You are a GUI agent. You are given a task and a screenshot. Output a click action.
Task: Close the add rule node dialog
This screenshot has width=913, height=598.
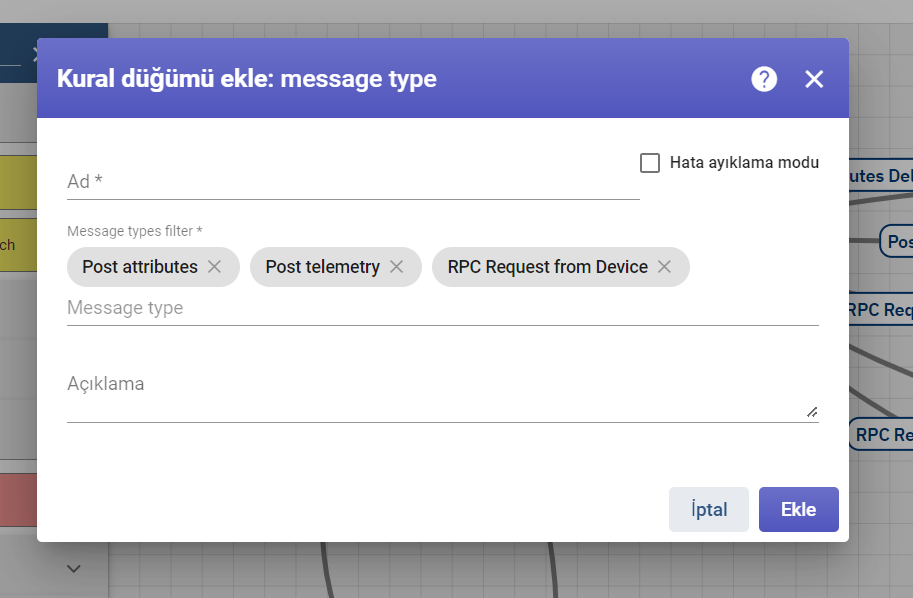(x=814, y=79)
